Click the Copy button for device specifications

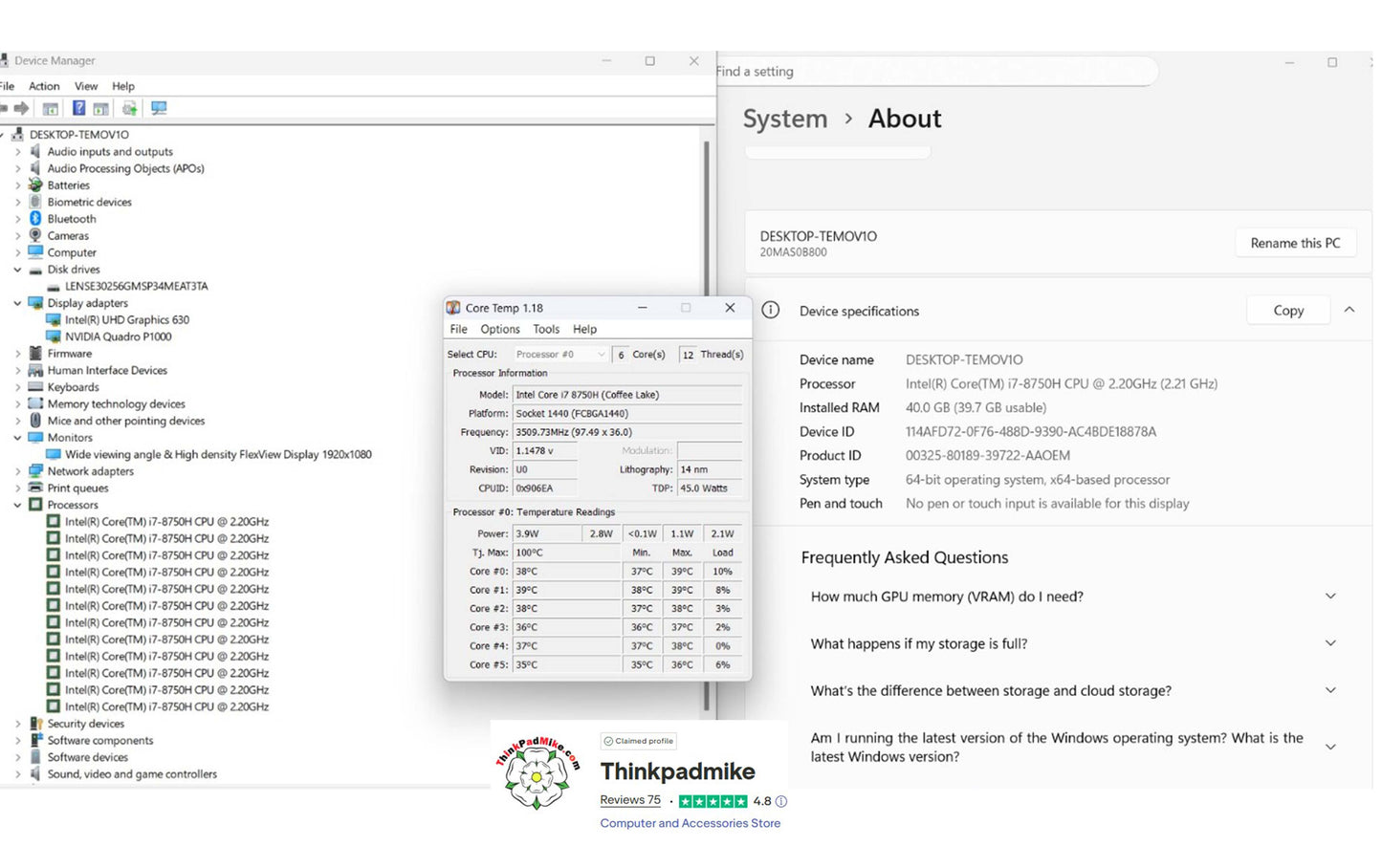click(x=1288, y=311)
